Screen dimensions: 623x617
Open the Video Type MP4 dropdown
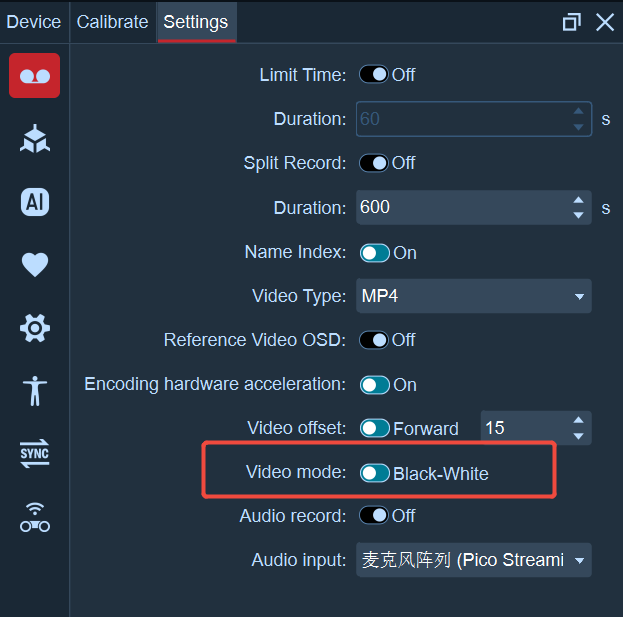(x=474, y=296)
